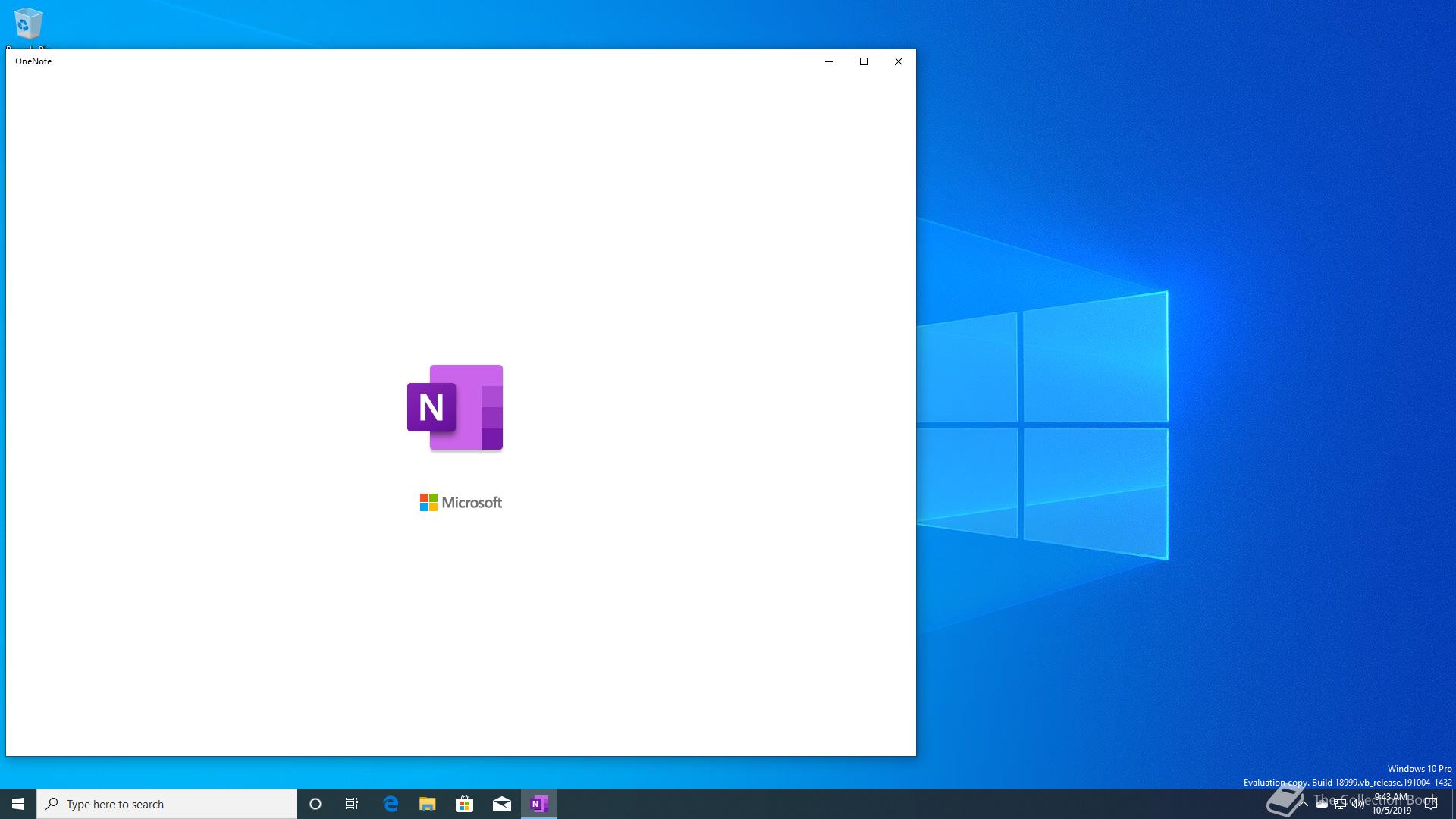This screenshot has height=819, width=1456.
Task: Open the Windows Start menu
Action: click(x=18, y=804)
